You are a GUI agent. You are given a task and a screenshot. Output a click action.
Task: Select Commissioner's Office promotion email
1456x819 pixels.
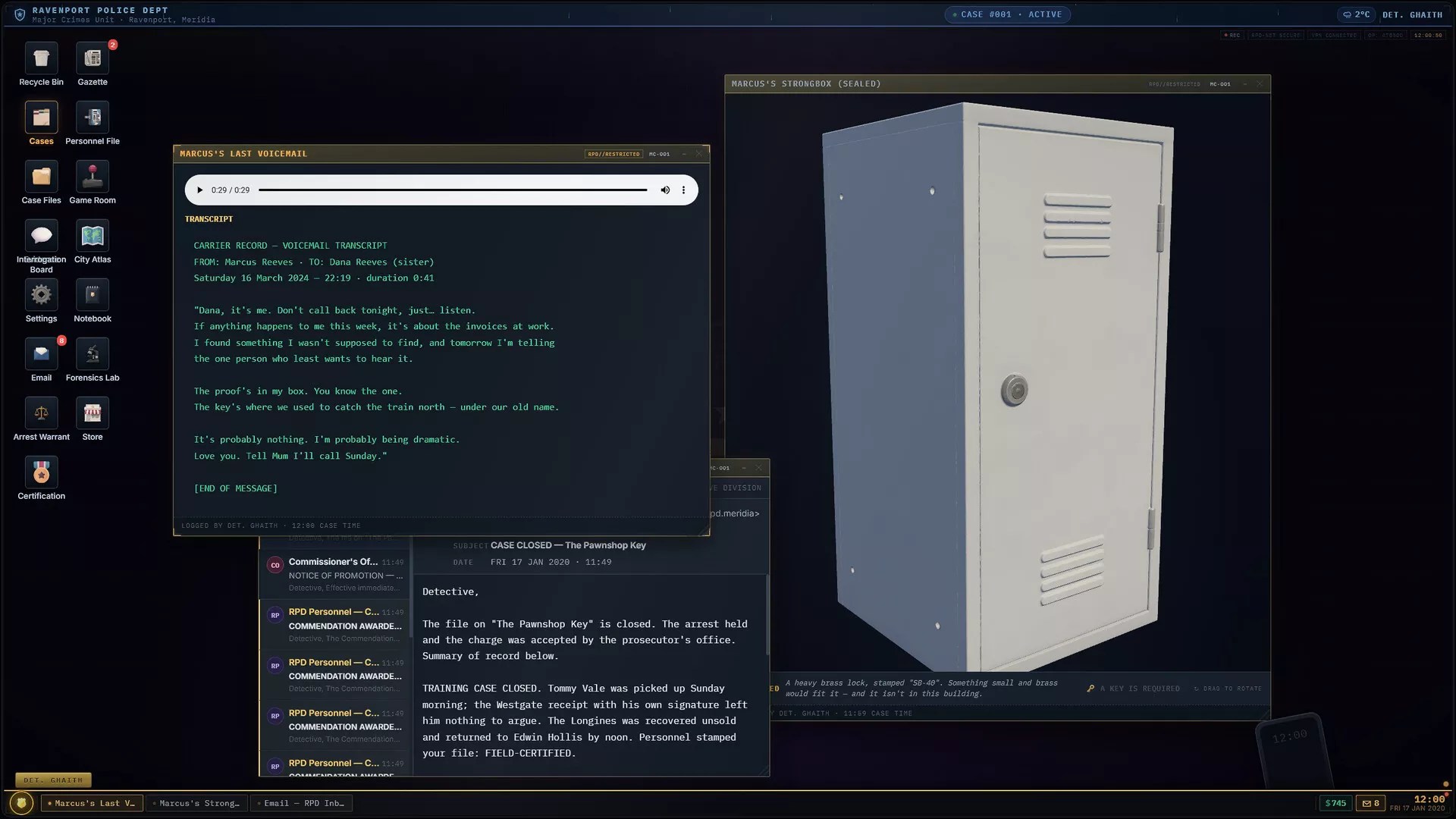click(335, 575)
